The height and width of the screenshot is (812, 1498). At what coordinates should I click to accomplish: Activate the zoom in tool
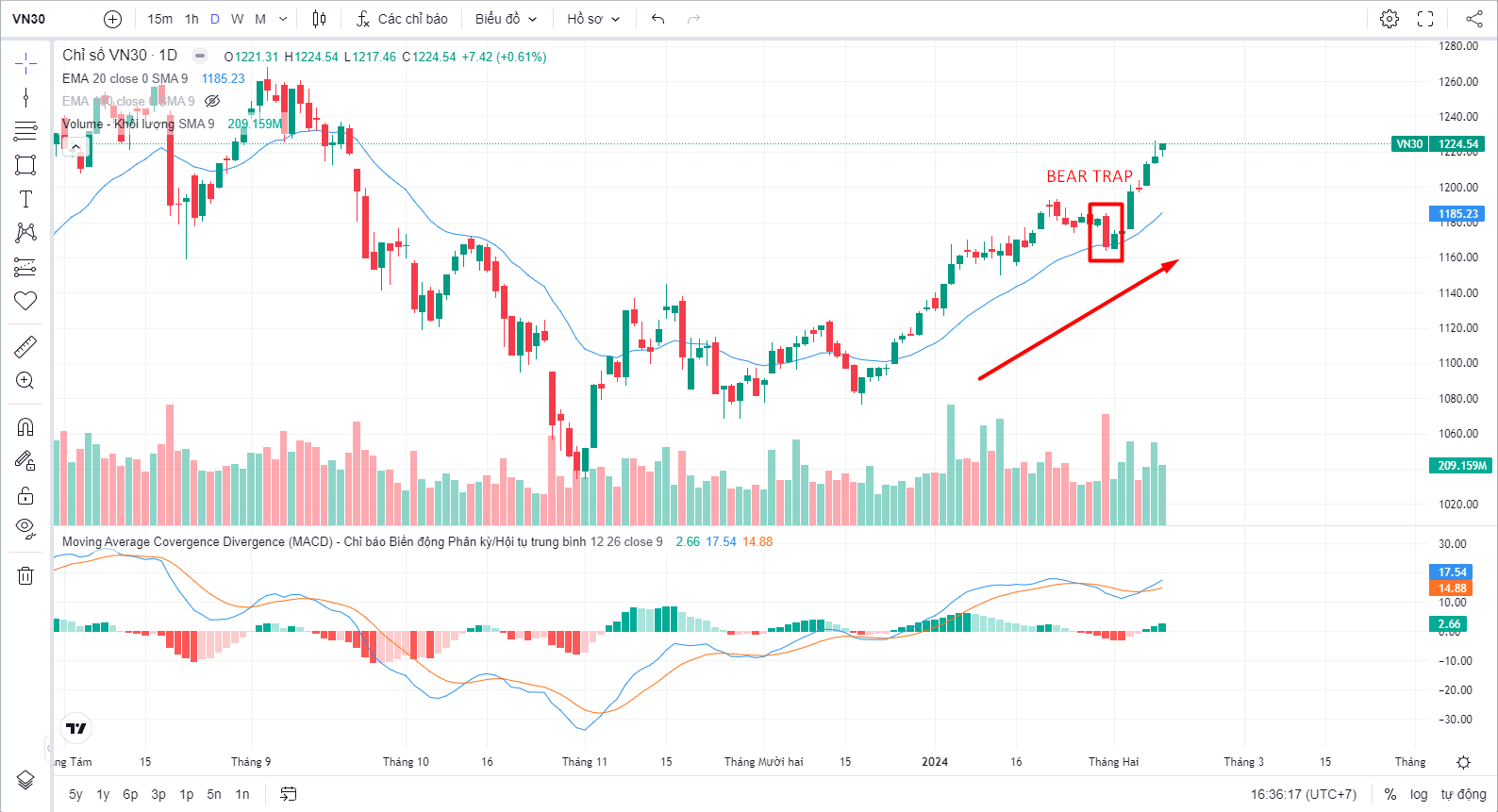pos(25,380)
